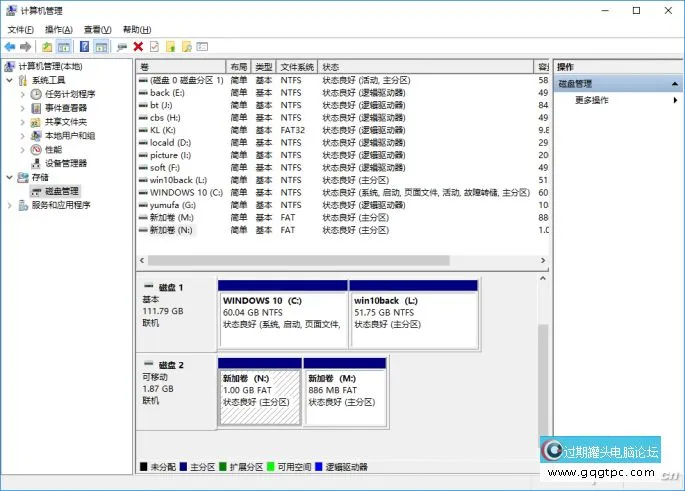The width and height of the screenshot is (685, 491).
Task: Expand the 性能 node arrow
Action: pyautogui.click(x=23, y=149)
